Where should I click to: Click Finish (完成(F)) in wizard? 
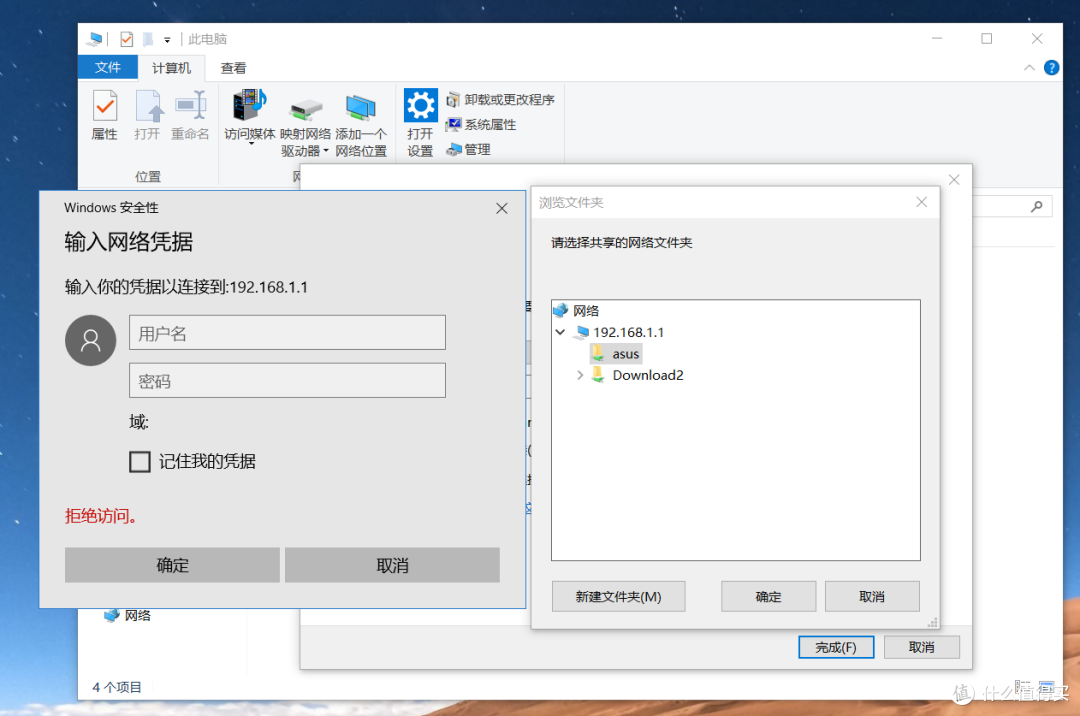tap(836, 647)
